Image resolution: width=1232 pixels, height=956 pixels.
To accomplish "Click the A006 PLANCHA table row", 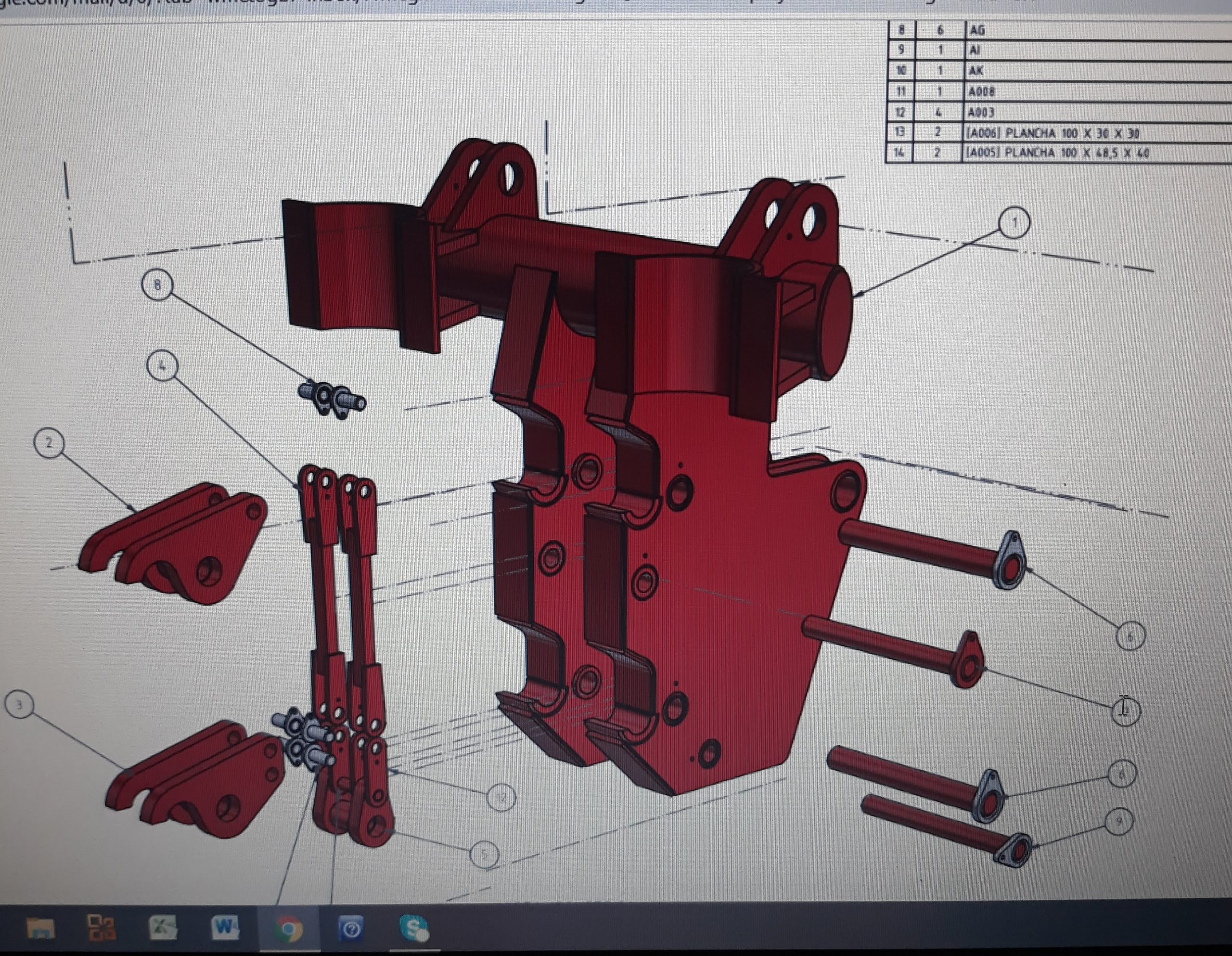I will click(1052, 133).
